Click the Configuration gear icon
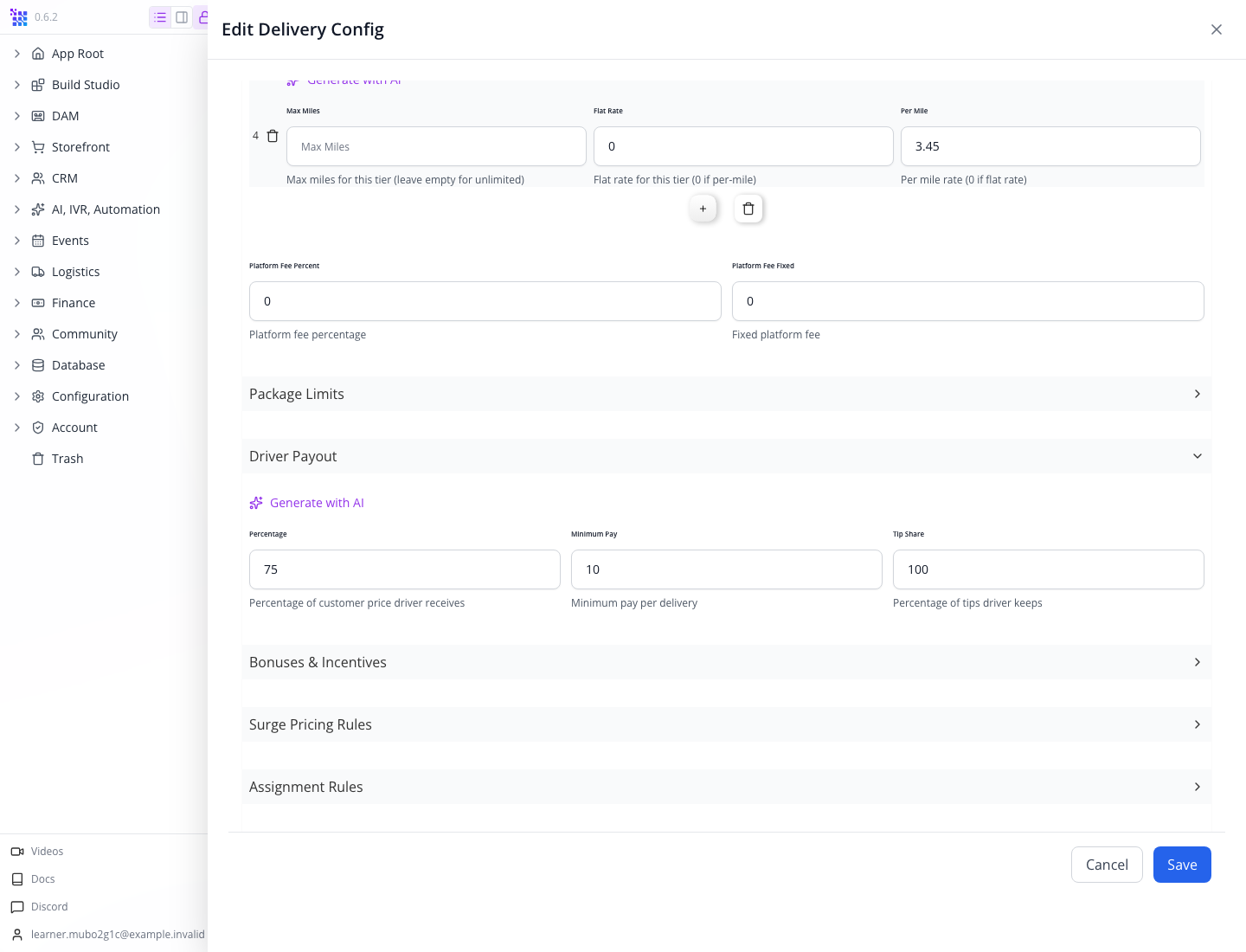1246x952 pixels. pos(38,396)
